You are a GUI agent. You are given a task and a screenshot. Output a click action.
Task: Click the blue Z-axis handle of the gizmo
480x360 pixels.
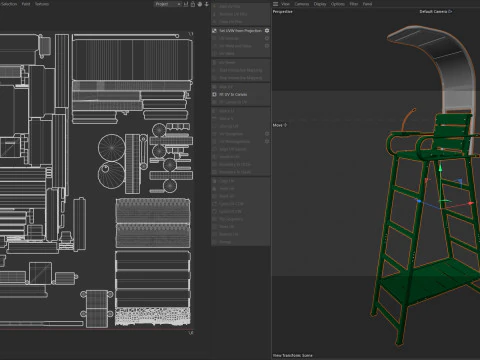click(419, 201)
